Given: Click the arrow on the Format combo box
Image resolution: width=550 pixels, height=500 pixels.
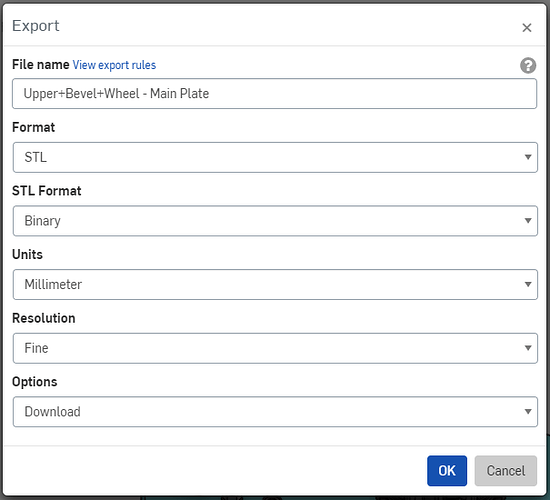Looking at the screenshot, I should pos(528,157).
